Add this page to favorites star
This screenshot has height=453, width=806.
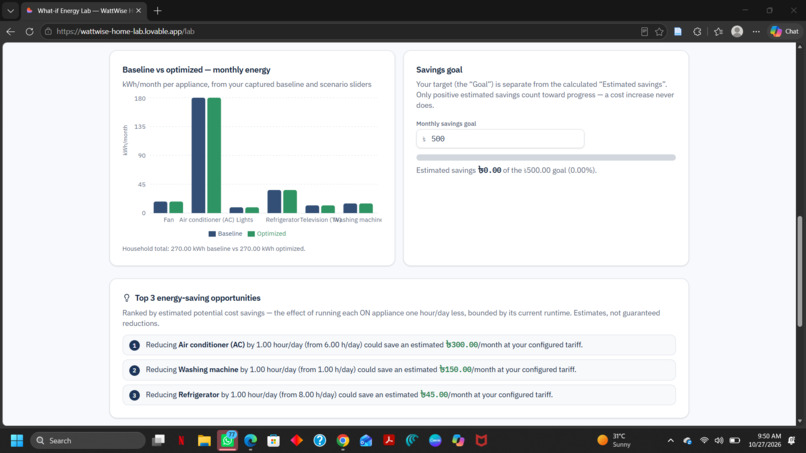(x=659, y=31)
